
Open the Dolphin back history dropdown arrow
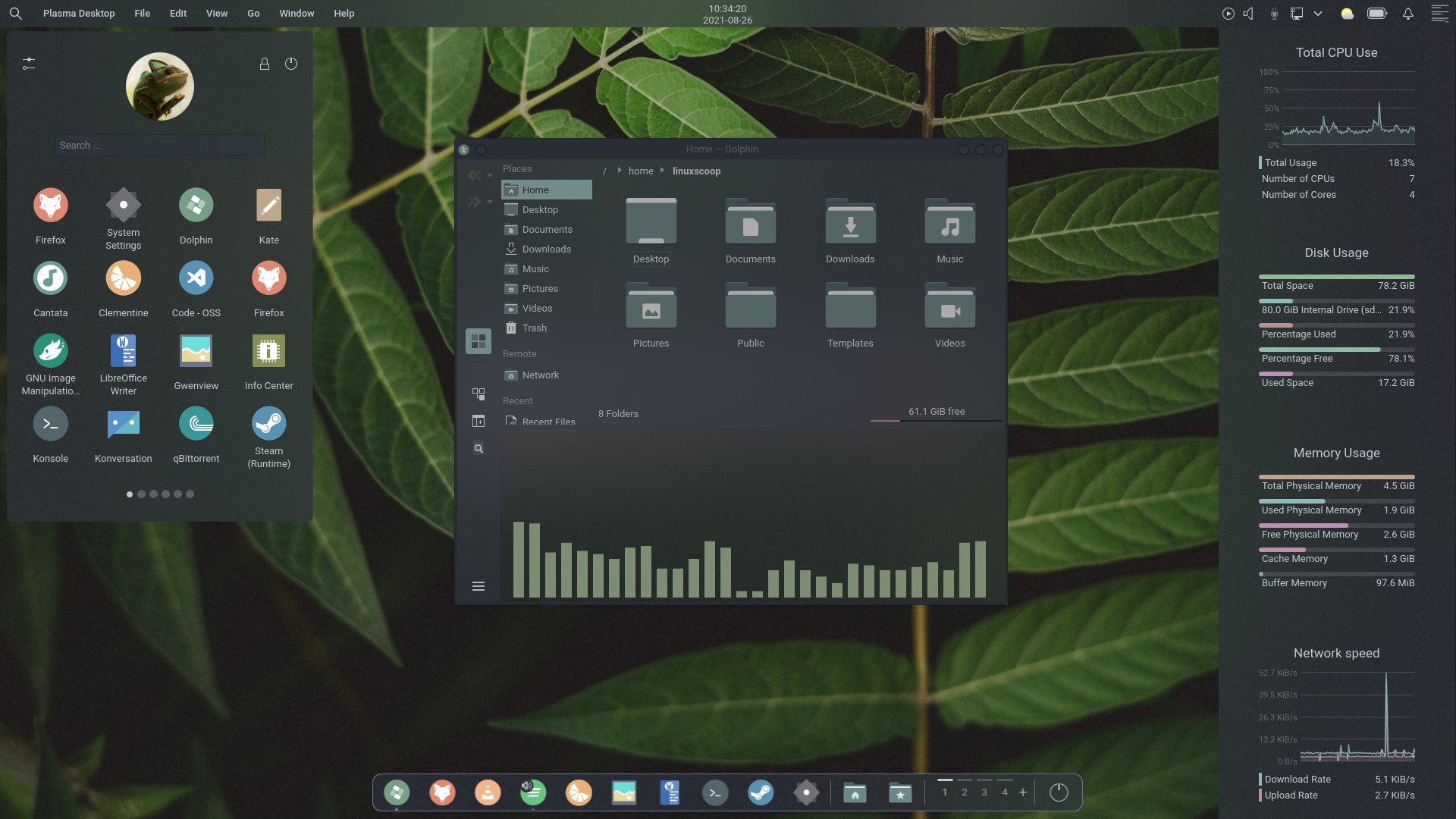[x=490, y=176]
